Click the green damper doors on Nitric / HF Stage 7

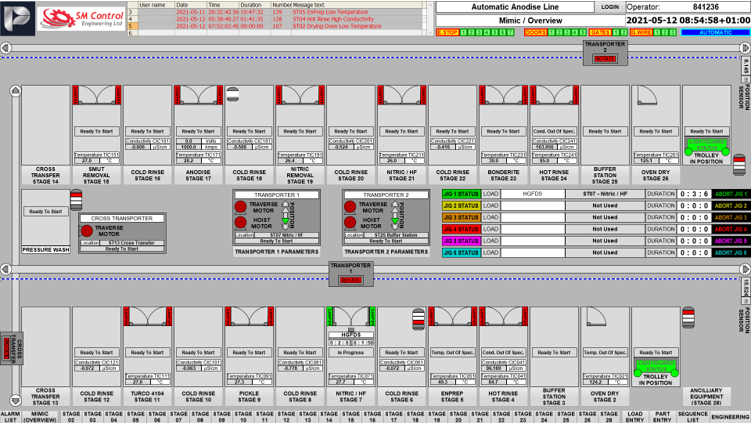click(351, 317)
